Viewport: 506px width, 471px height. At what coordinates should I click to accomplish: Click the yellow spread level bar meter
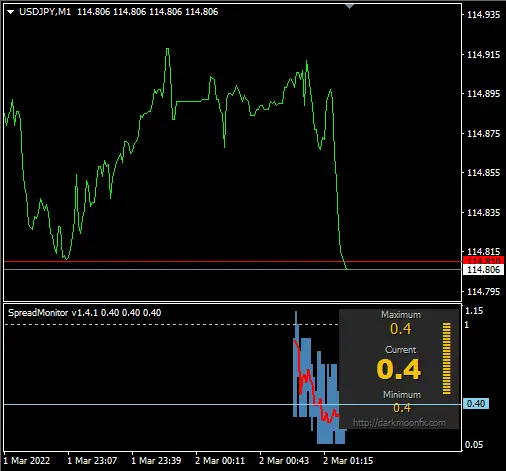click(x=447, y=358)
